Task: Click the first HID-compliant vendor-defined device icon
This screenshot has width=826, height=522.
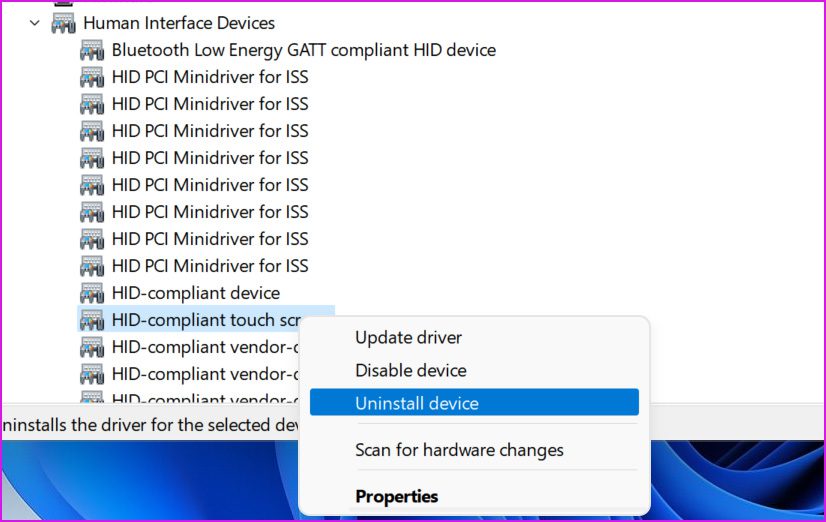Action: coord(92,347)
